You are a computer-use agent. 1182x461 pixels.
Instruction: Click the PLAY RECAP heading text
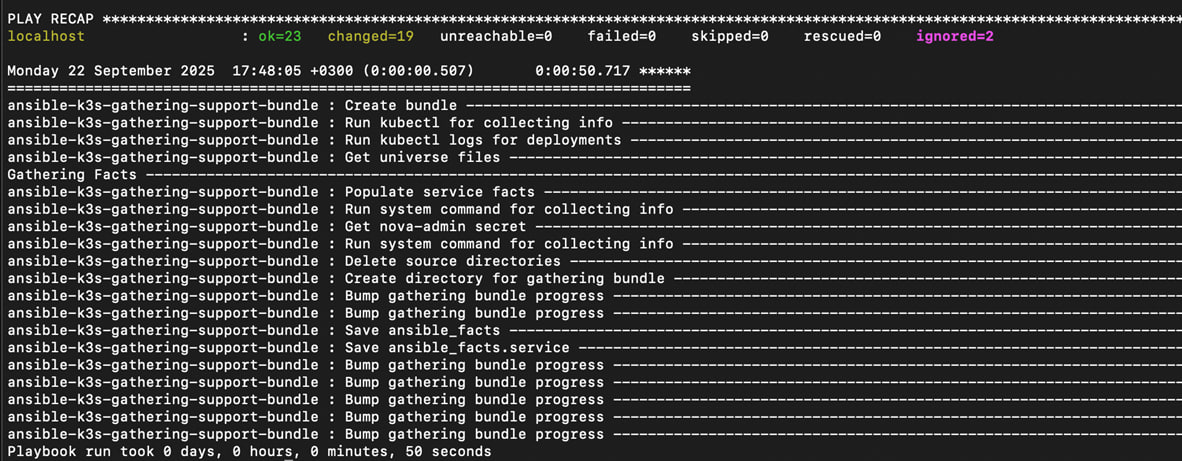tap(51, 18)
